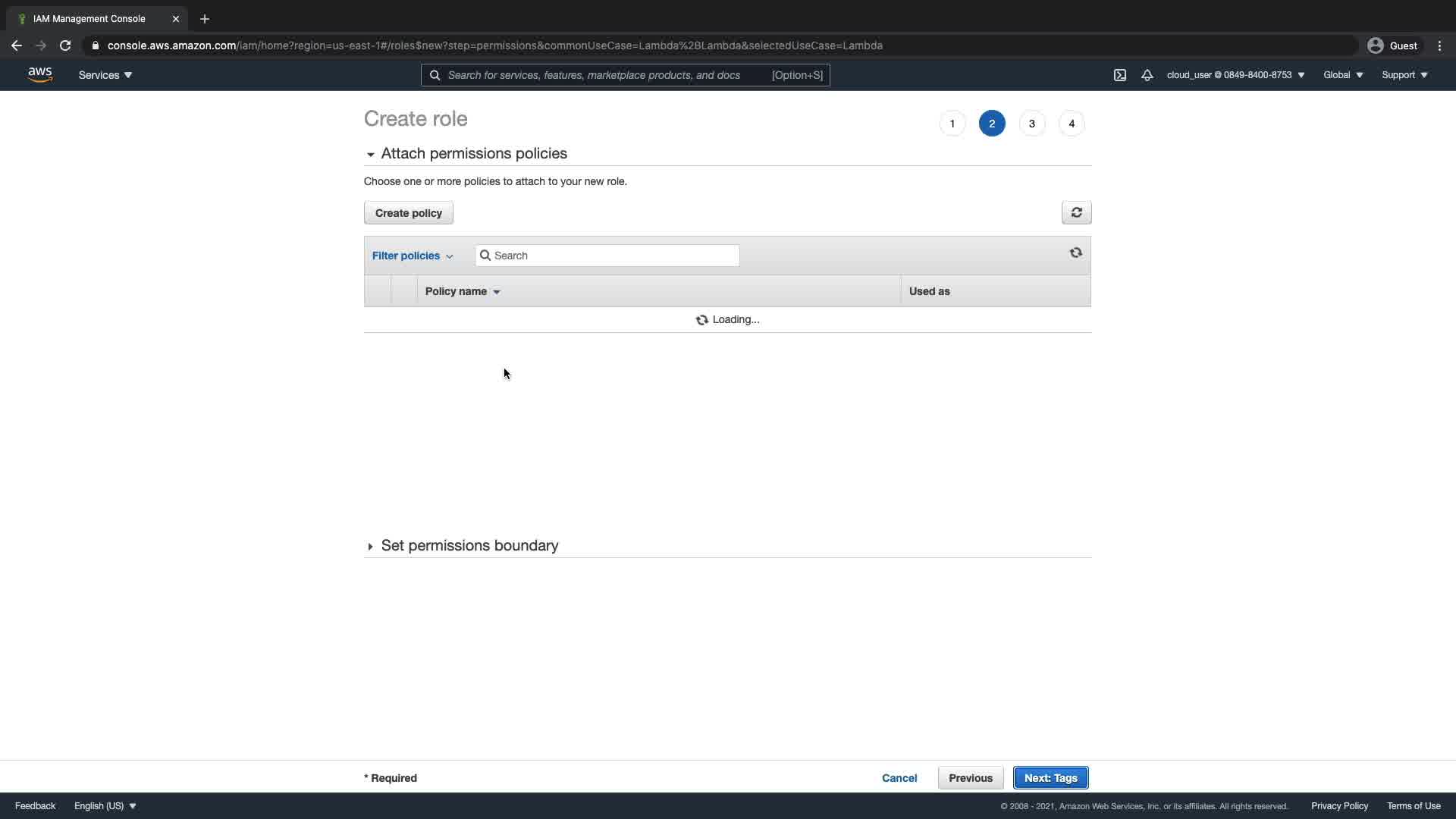Sort by Policy name column header
This screenshot has width=1456, height=819.
463,291
